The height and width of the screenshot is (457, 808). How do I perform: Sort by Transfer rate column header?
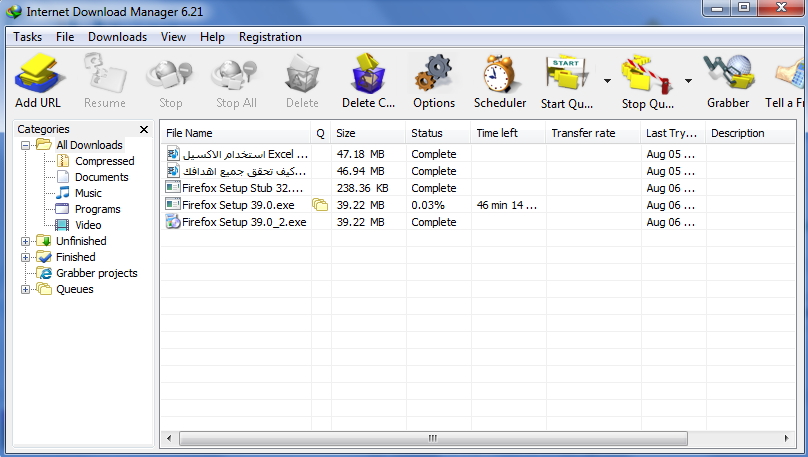click(593, 133)
